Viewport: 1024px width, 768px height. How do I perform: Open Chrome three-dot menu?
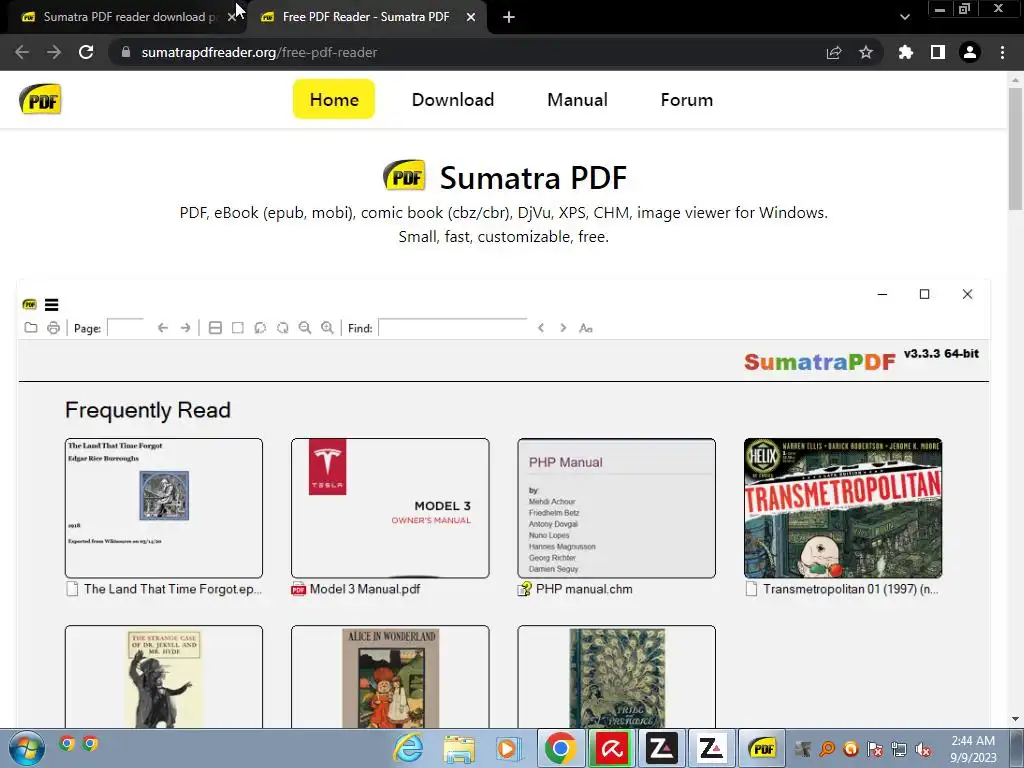coord(1002,52)
